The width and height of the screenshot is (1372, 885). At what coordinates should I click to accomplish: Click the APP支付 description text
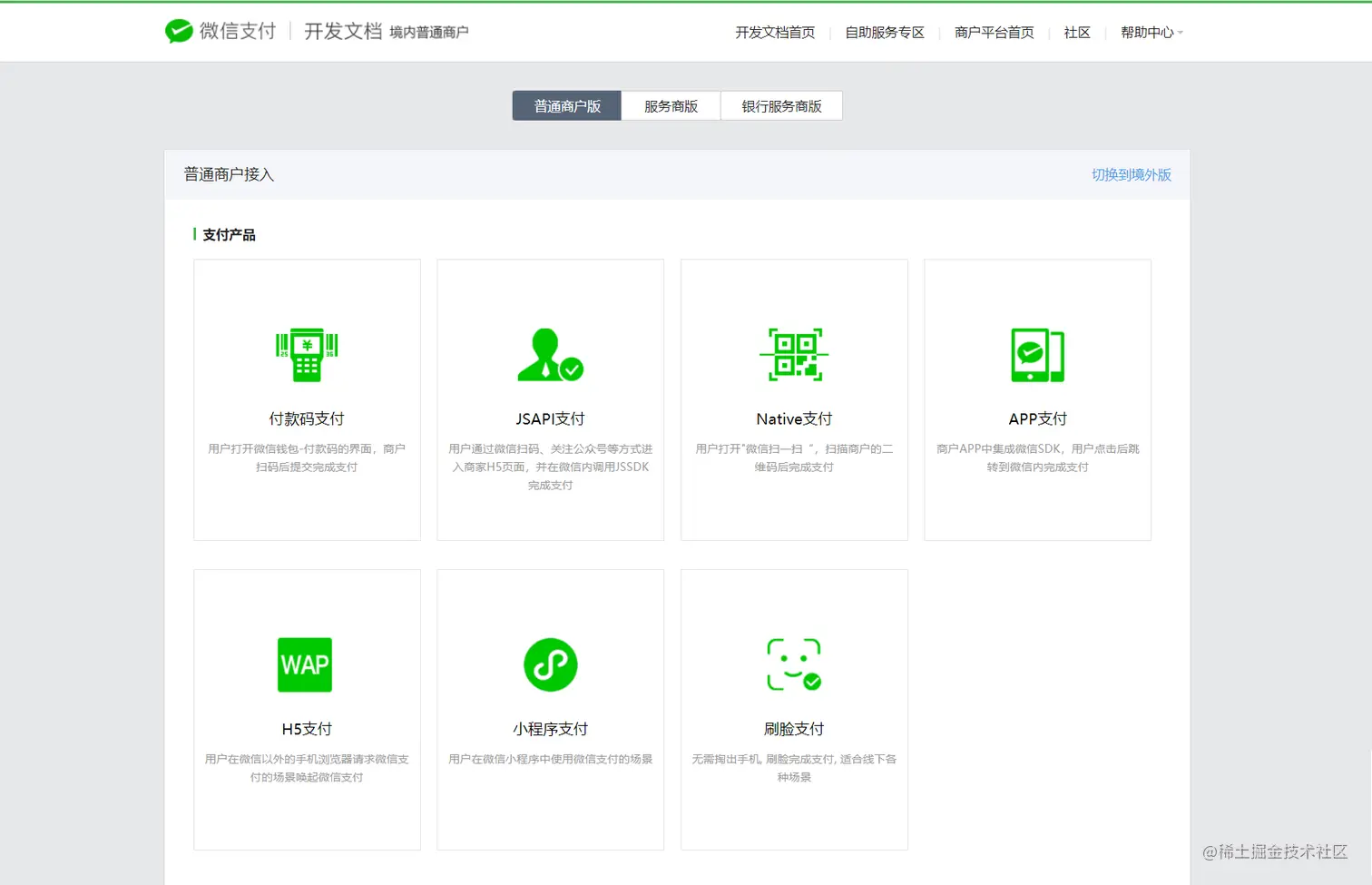1037,457
